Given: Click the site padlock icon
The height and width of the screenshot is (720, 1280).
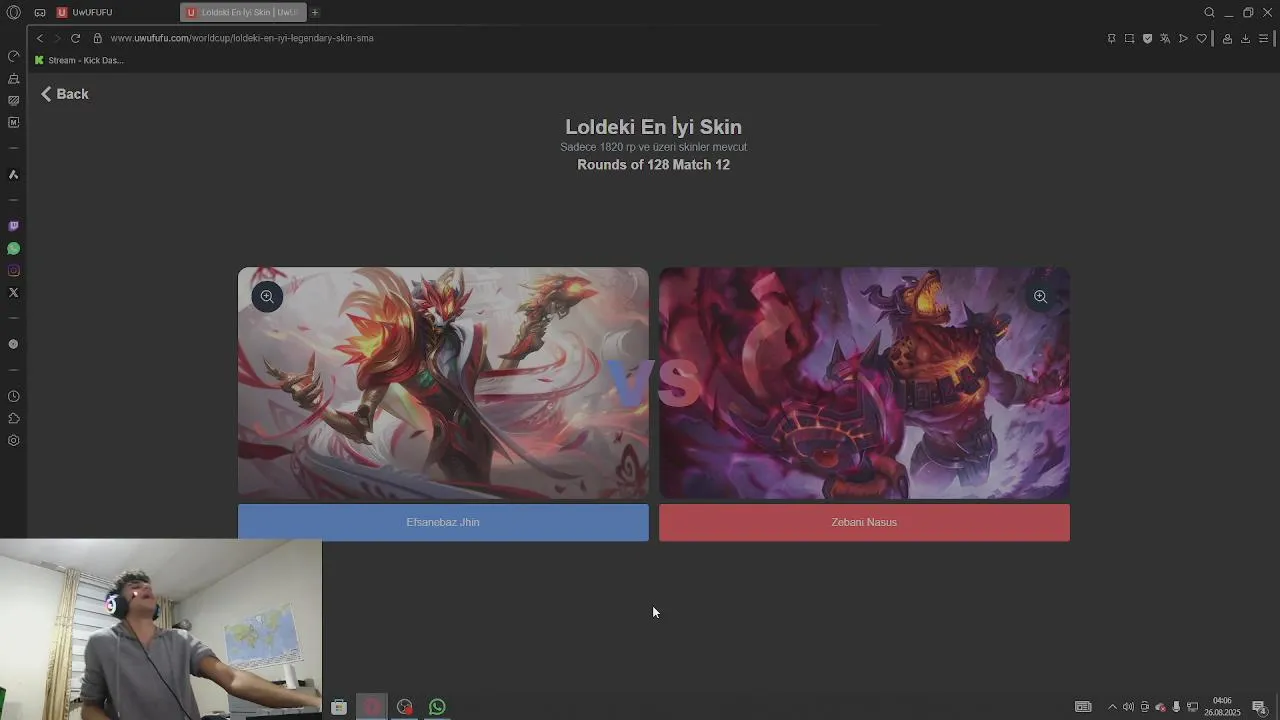Looking at the screenshot, I should tap(97, 38).
